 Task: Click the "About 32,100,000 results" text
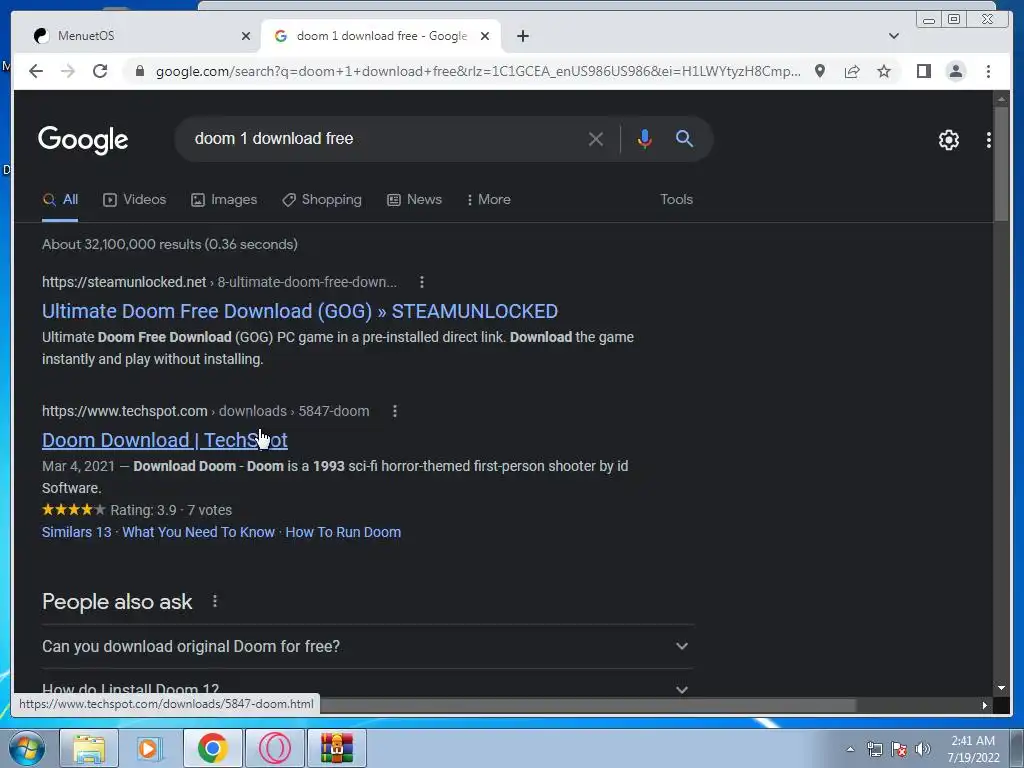point(170,244)
